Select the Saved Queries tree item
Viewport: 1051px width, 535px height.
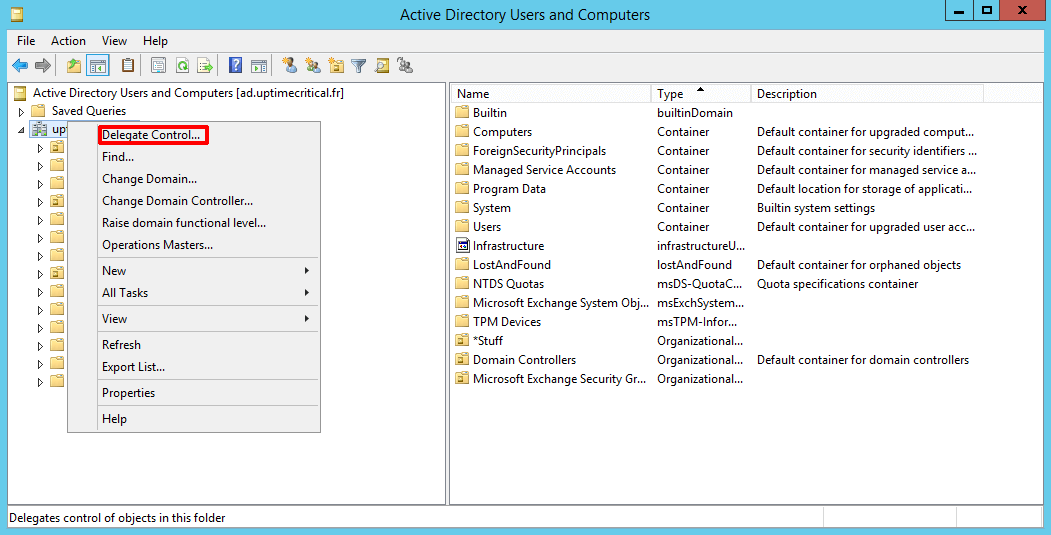(x=89, y=111)
